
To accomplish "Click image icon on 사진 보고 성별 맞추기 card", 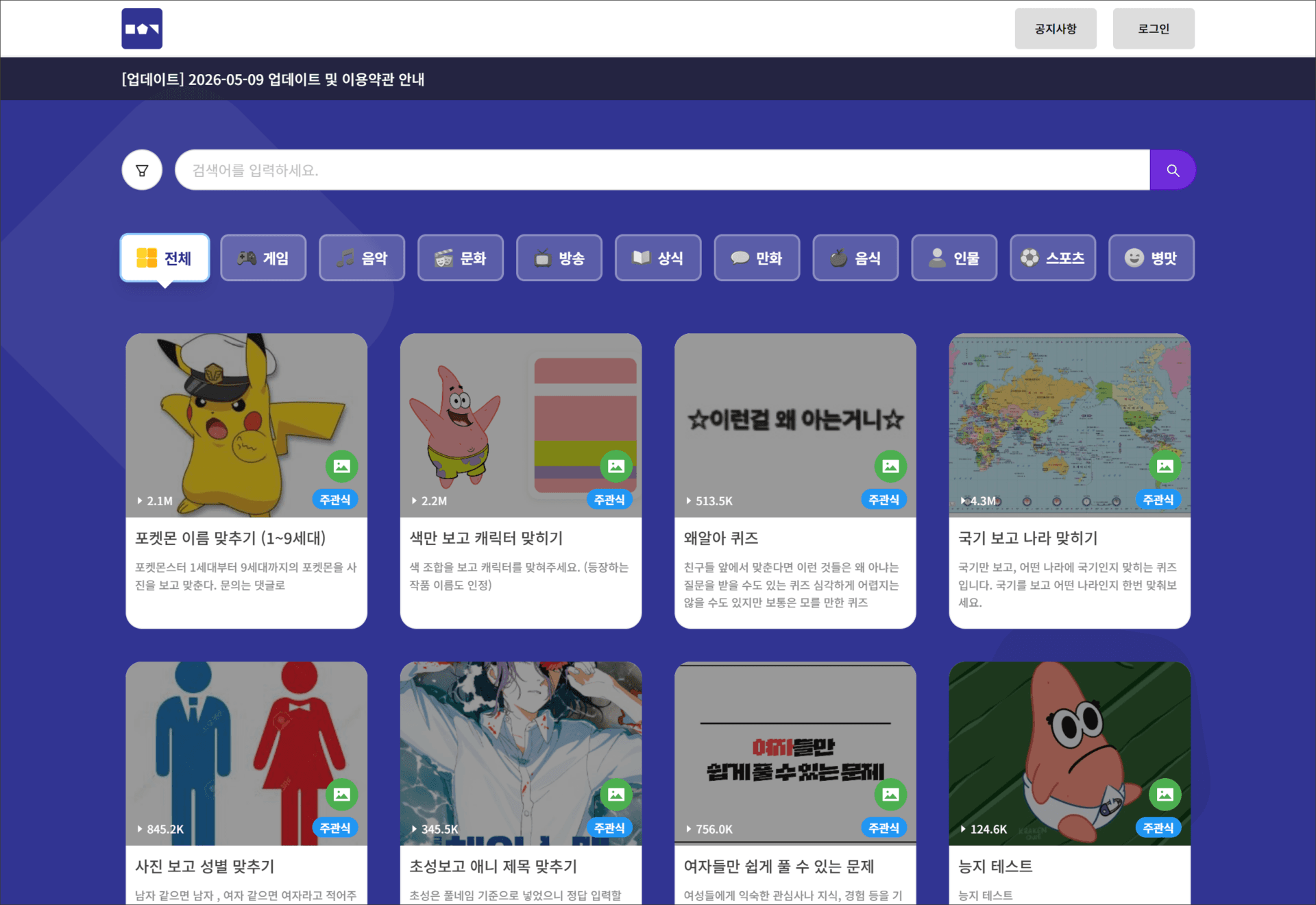I will pyautogui.click(x=342, y=795).
